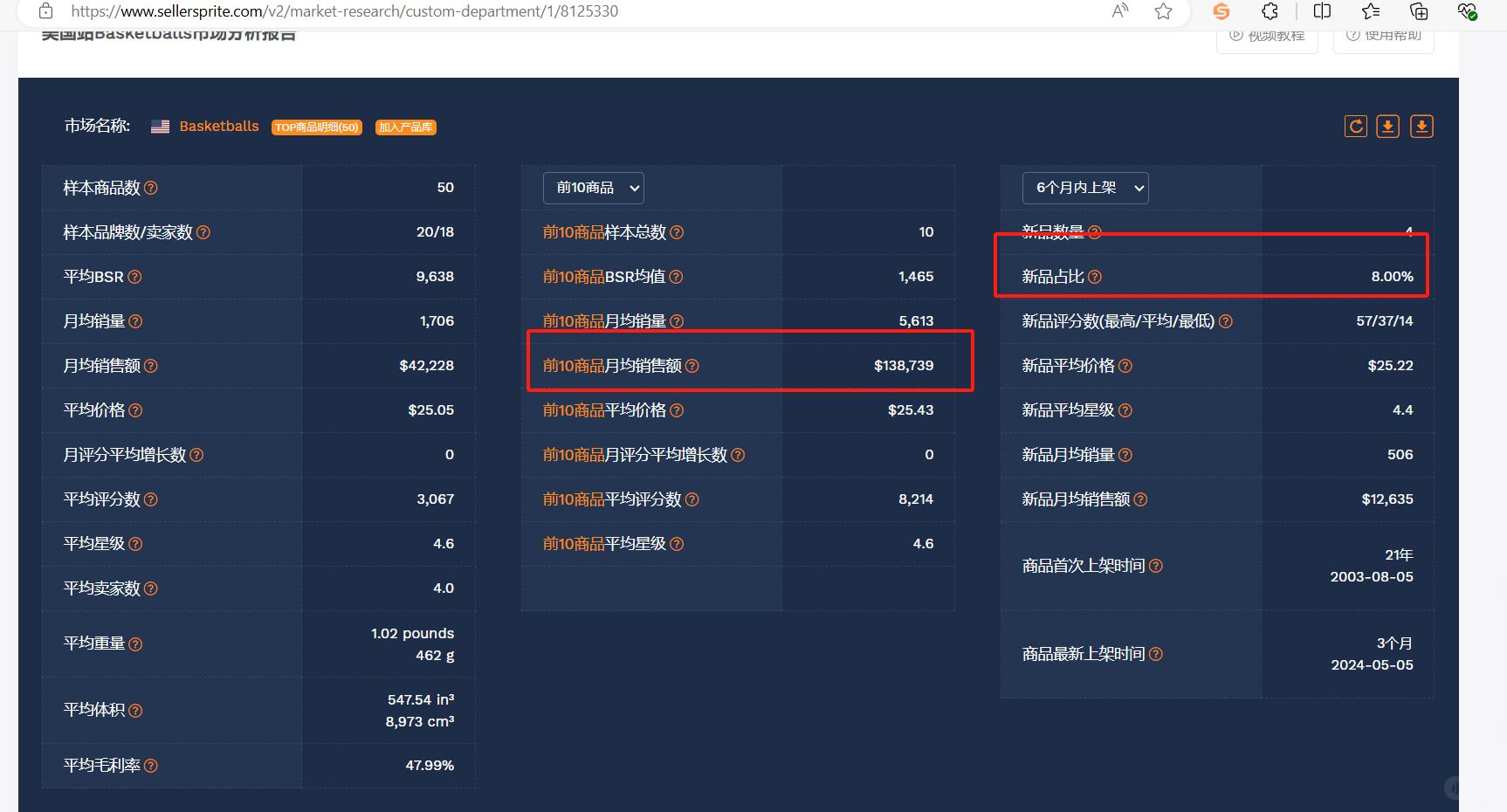The width and height of the screenshot is (1507, 812).
Task: Click help icon next to 商品最新上架时间
Action: click(1155, 654)
